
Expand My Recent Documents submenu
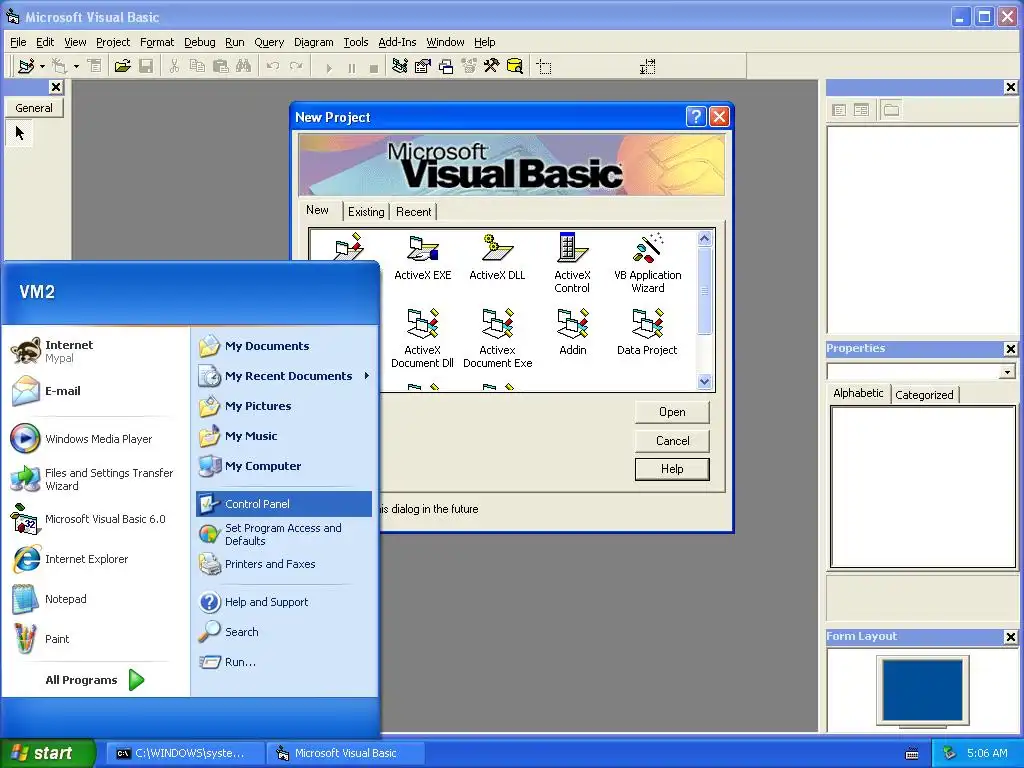pos(284,376)
